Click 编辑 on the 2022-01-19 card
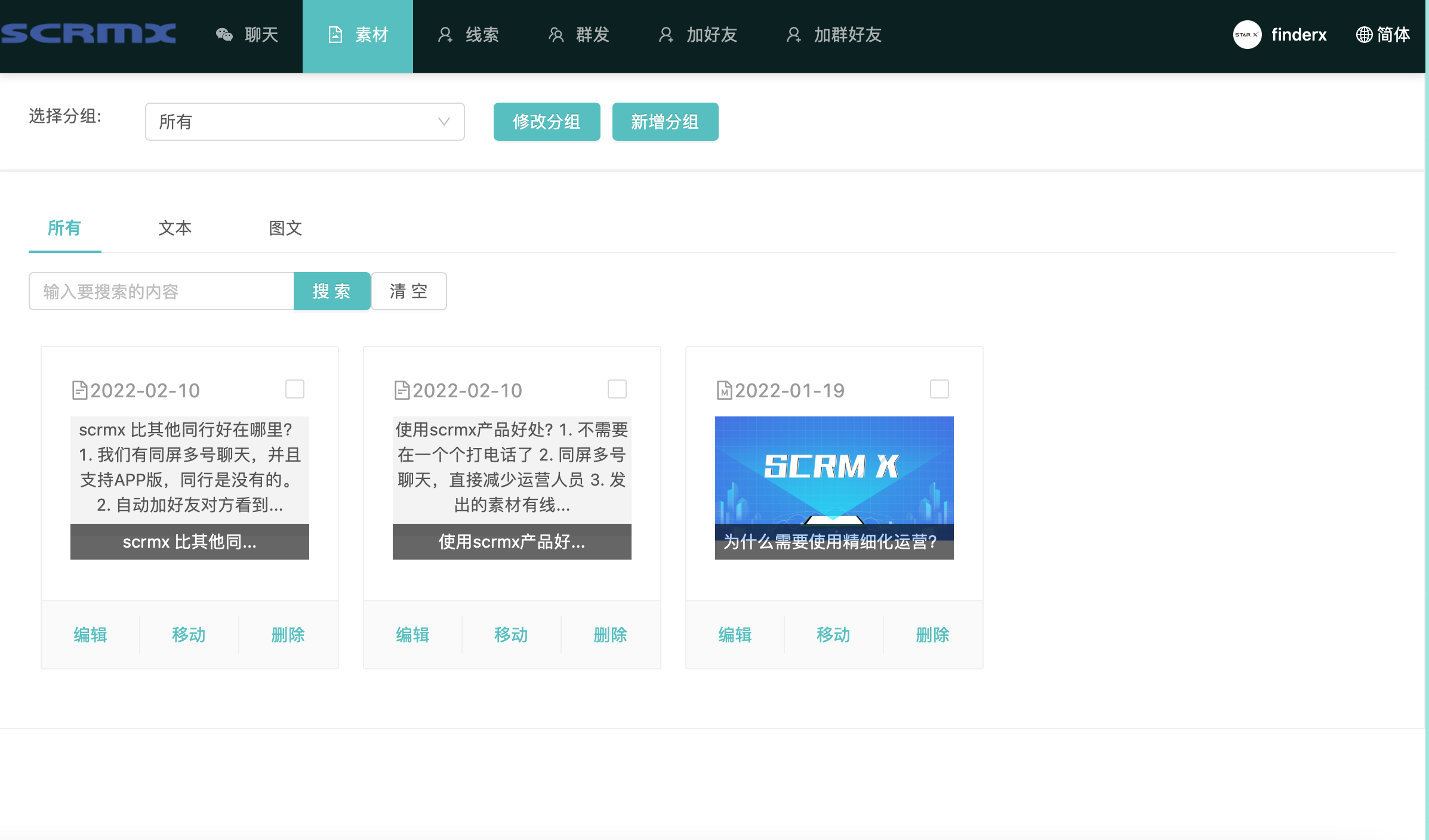1429x840 pixels. [735, 635]
